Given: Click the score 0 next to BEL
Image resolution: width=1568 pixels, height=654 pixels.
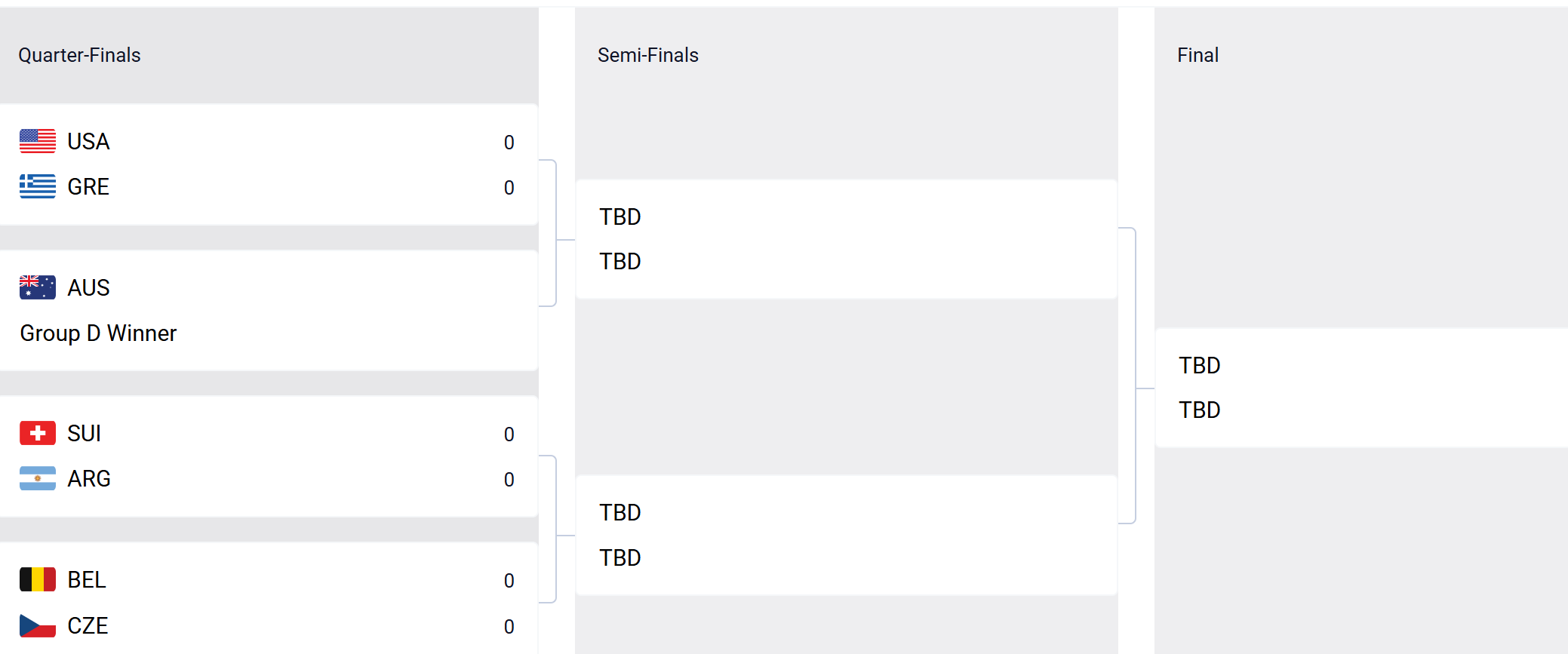Looking at the screenshot, I should tap(510, 579).
